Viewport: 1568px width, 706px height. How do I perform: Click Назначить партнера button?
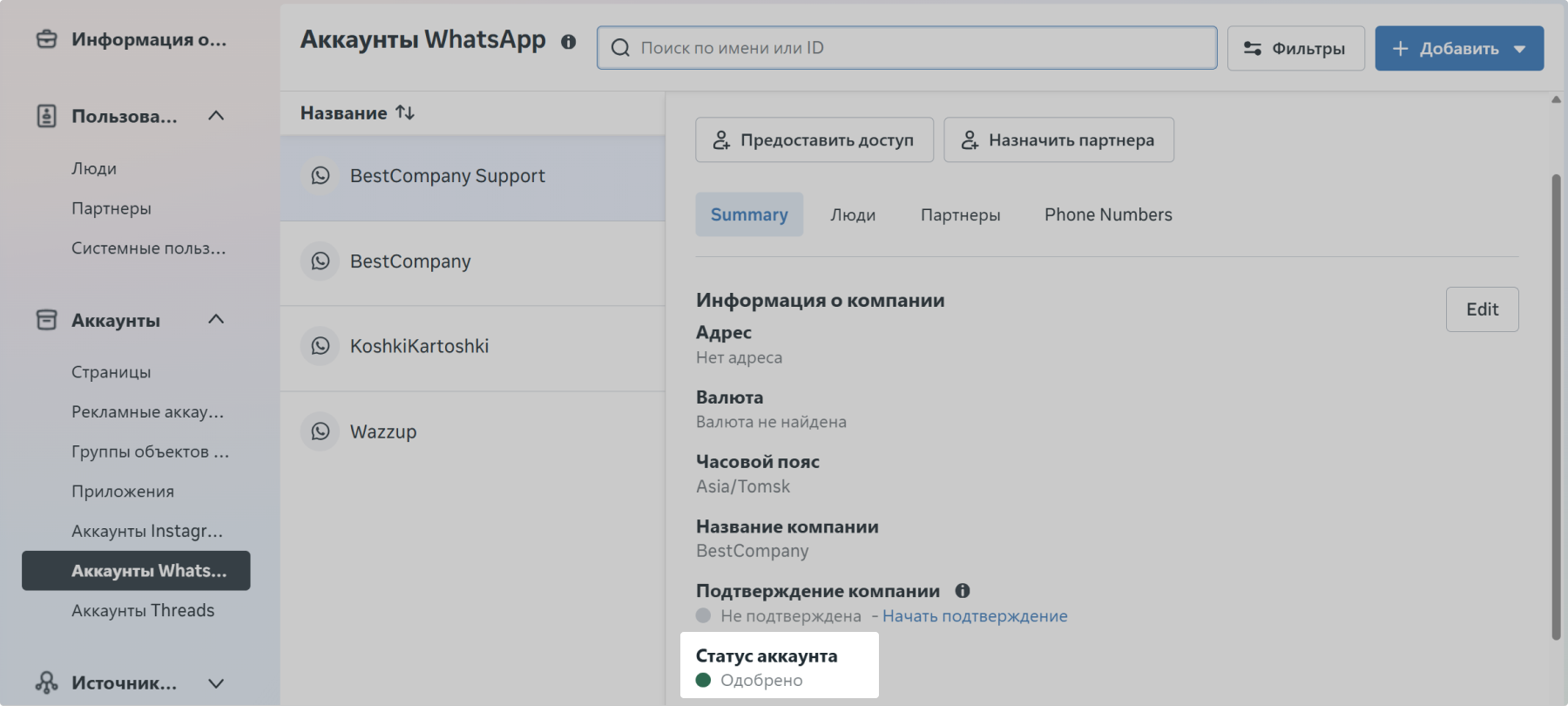point(1059,139)
